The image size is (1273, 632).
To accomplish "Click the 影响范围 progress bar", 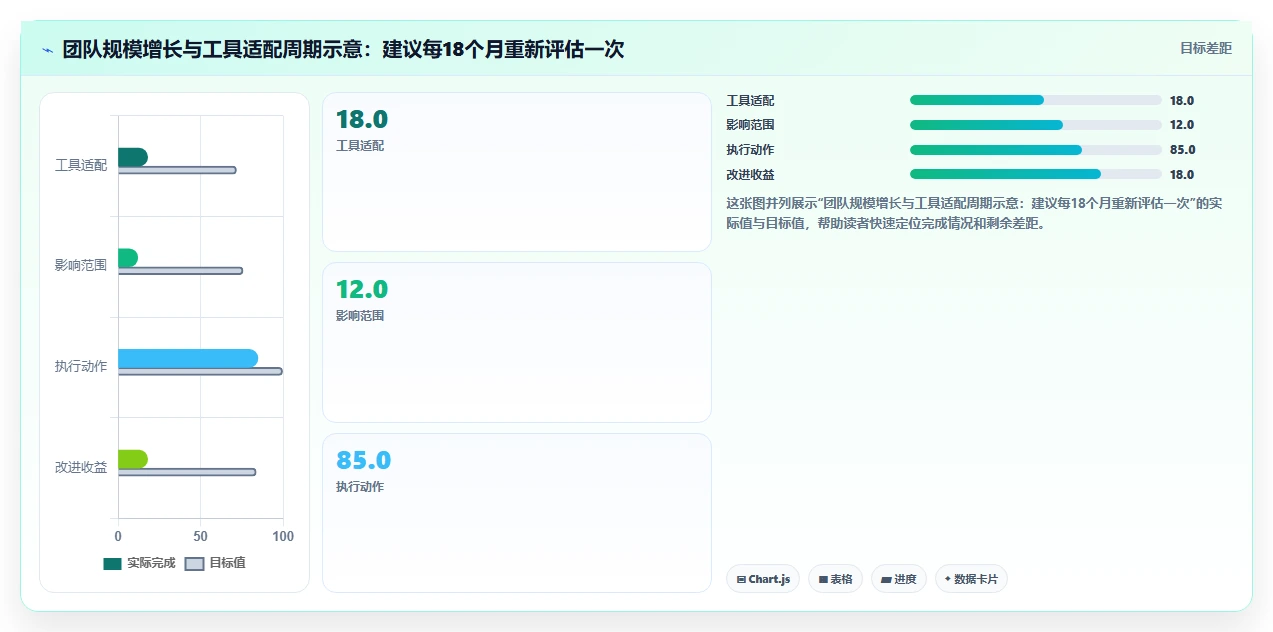I will (1036, 125).
